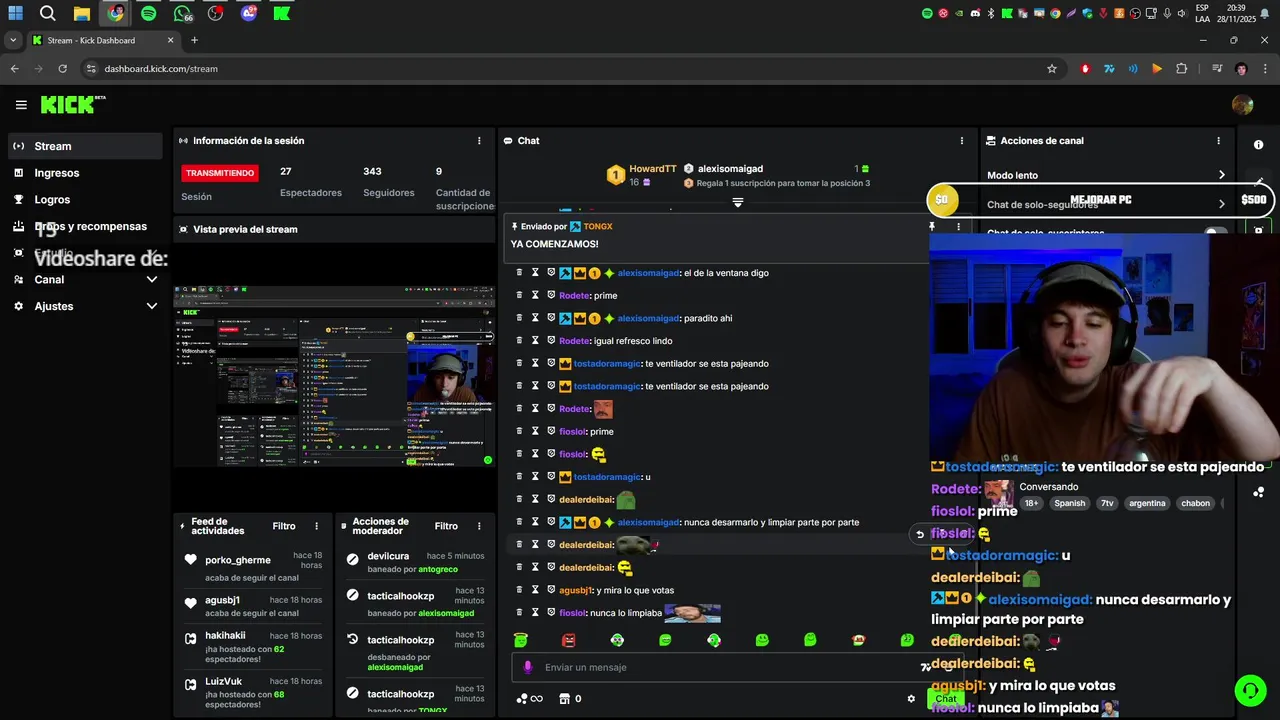This screenshot has width=1280, height=720.
Task: Delete alexisomaigad's 'el de la ventana digo' message
Action: tap(519, 272)
